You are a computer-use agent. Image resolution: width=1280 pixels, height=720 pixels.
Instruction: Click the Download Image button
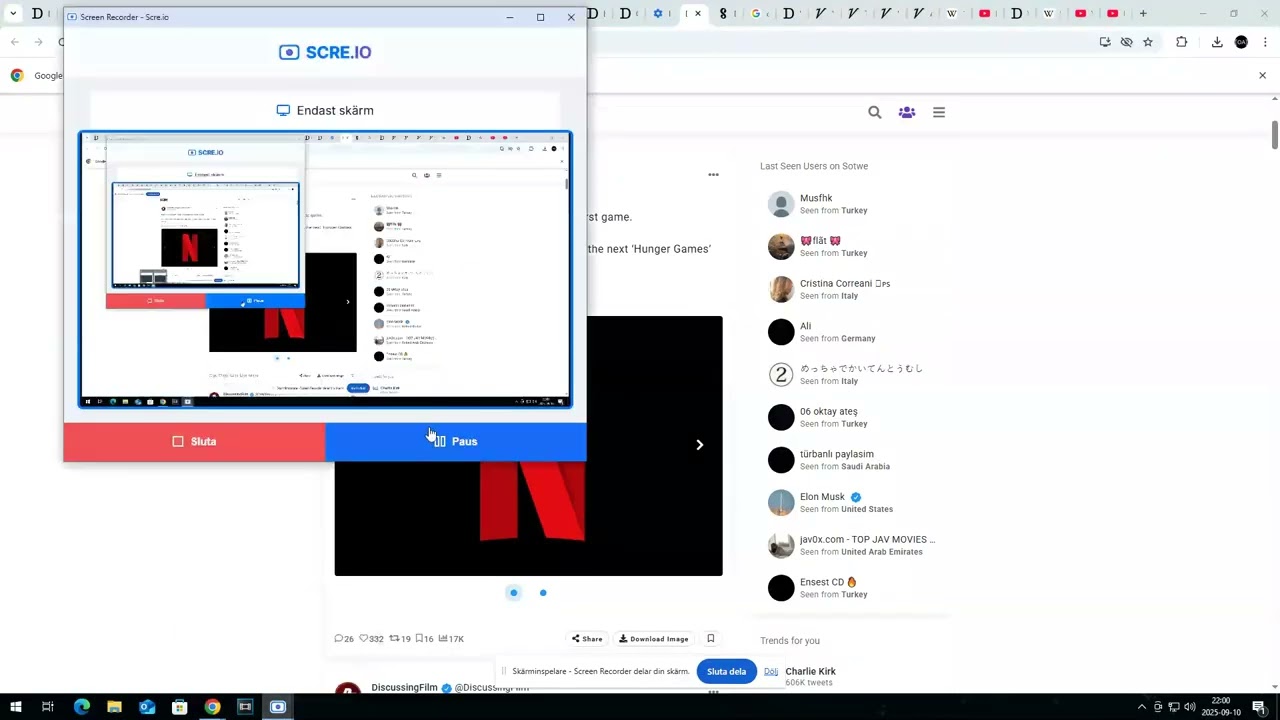[x=654, y=638]
